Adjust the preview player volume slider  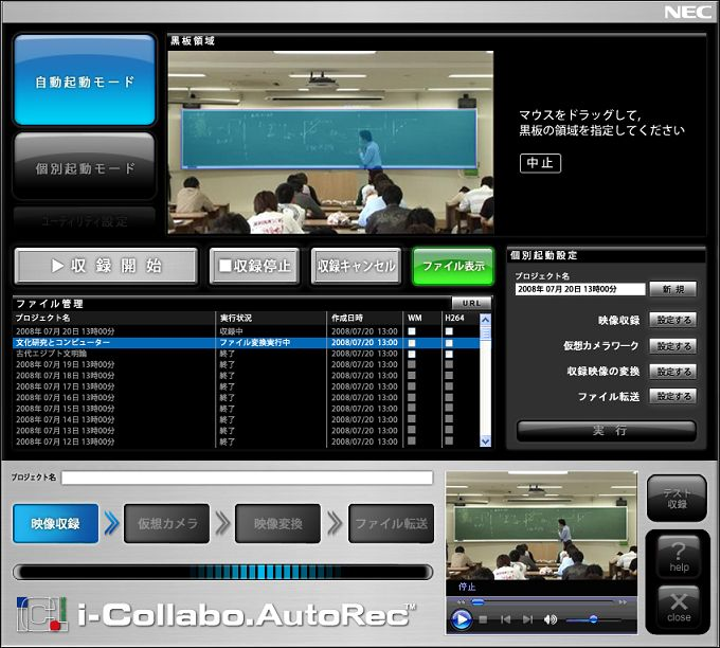tap(593, 620)
